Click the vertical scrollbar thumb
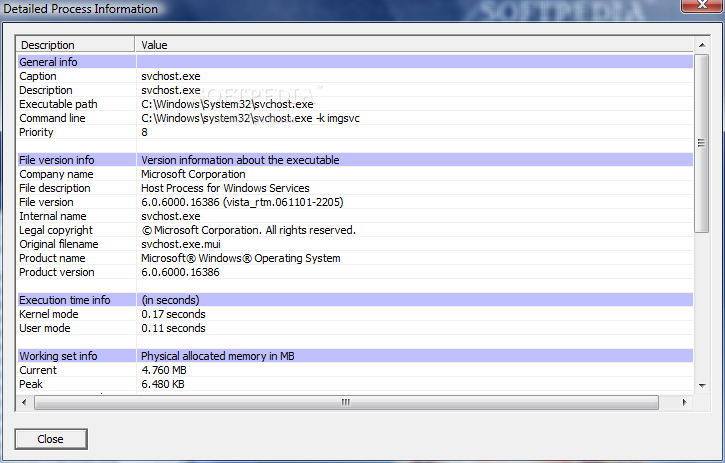 click(702, 143)
